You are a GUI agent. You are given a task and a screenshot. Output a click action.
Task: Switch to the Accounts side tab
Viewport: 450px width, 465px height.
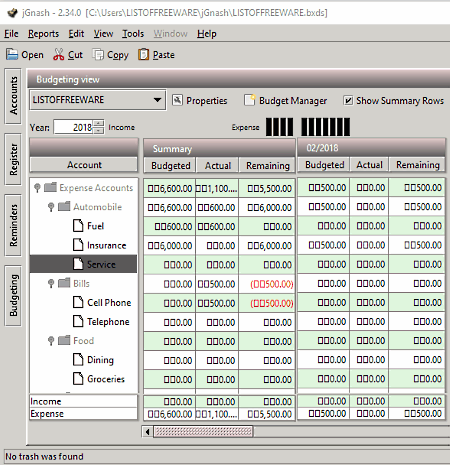pos(13,96)
